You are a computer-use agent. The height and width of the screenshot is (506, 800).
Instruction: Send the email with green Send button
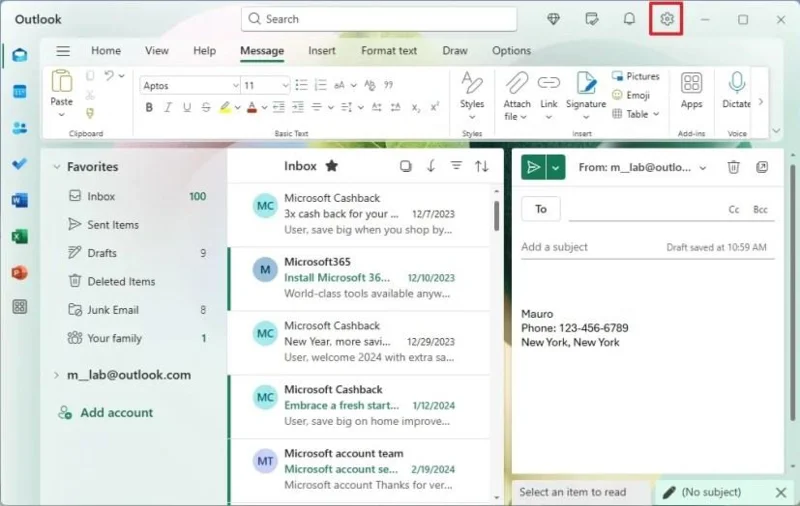[533, 167]
